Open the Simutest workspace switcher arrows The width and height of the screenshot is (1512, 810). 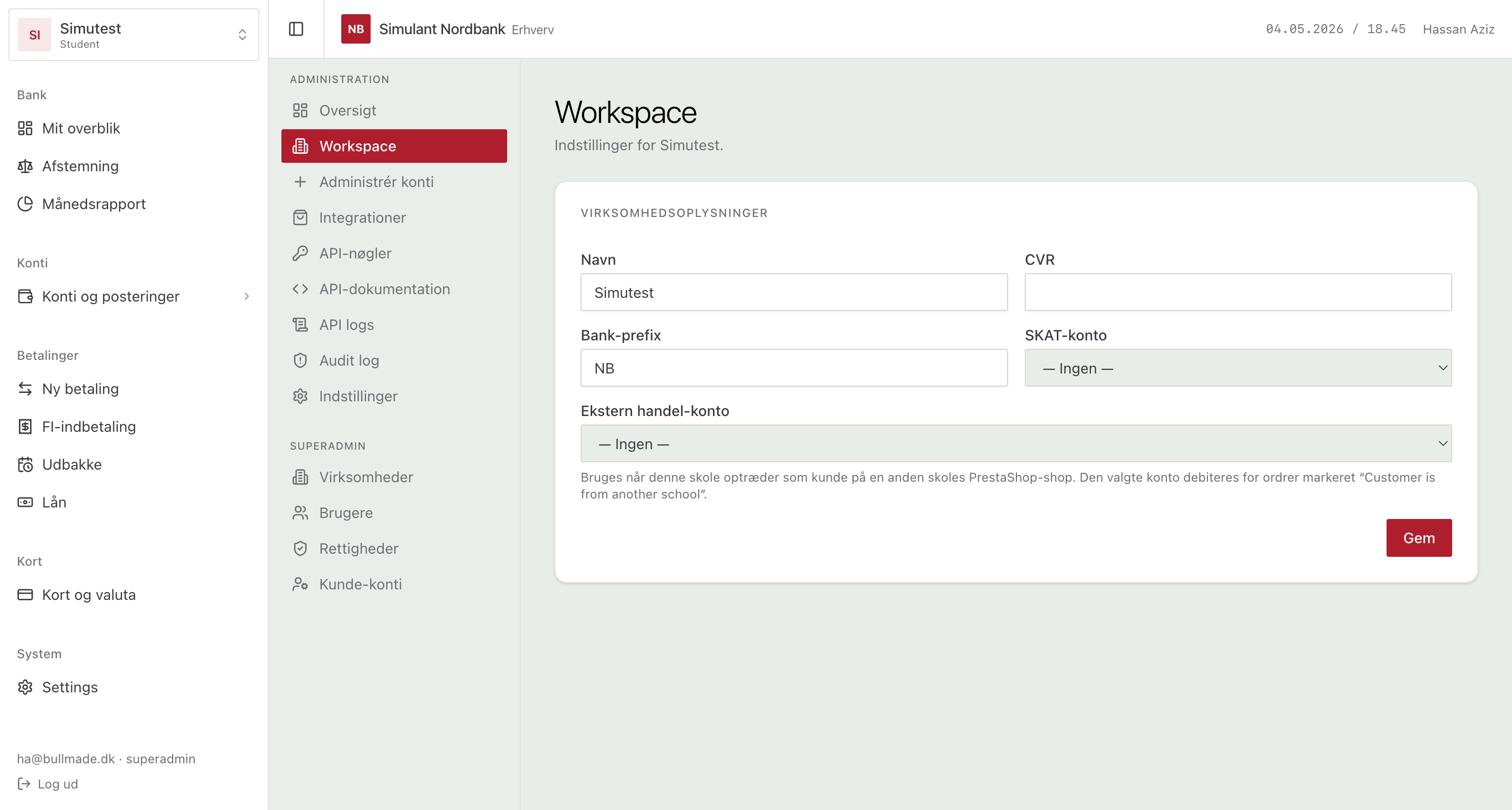(x=242, y=35)
